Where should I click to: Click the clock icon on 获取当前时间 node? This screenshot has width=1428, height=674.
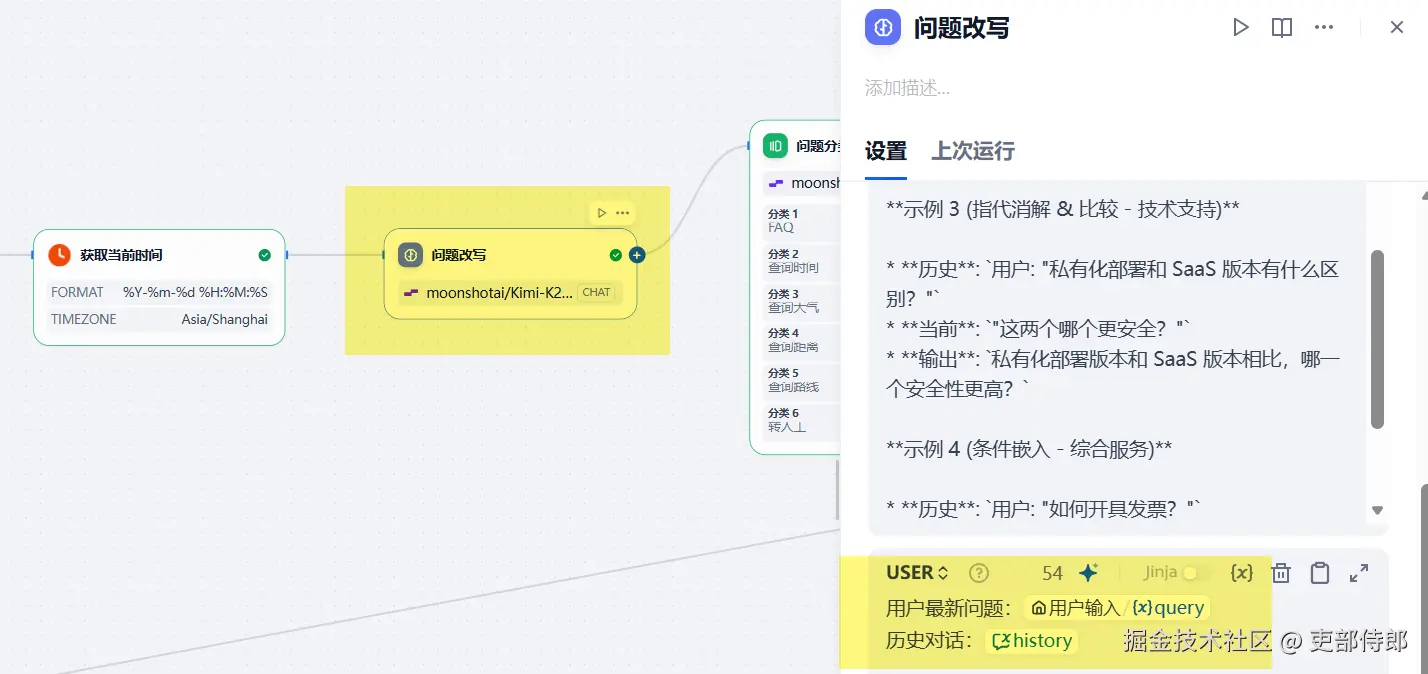tap(58, 255)
